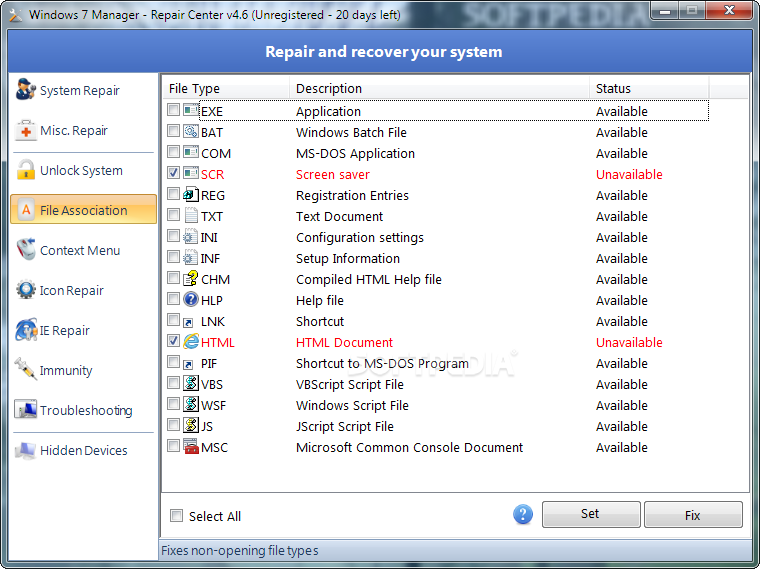This screenshot has width=760, height=569.
Task: Click the WSF file type label
Action: 214,406
